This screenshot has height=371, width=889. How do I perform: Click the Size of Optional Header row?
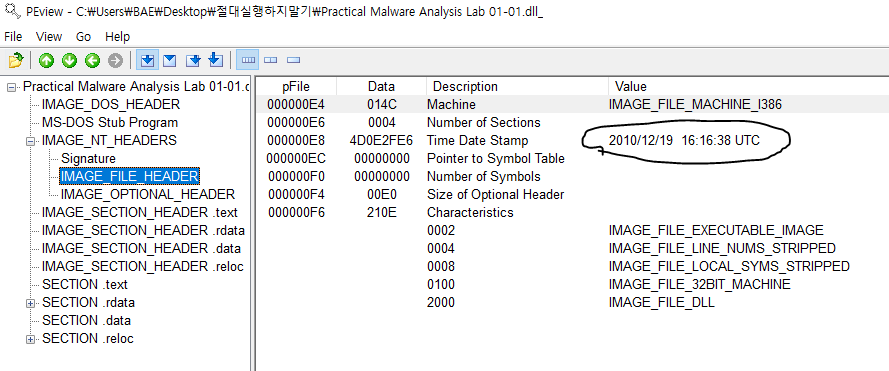pos(573,195)
